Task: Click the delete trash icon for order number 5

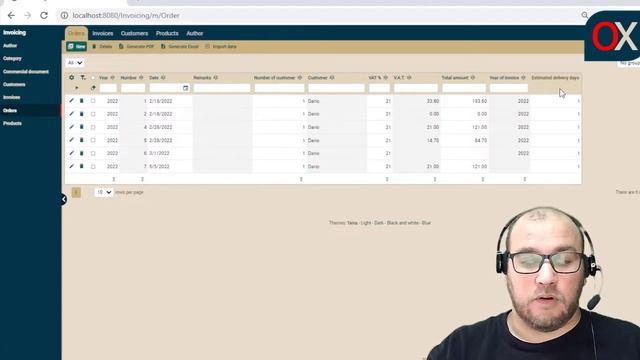Action: click(82, 140)
